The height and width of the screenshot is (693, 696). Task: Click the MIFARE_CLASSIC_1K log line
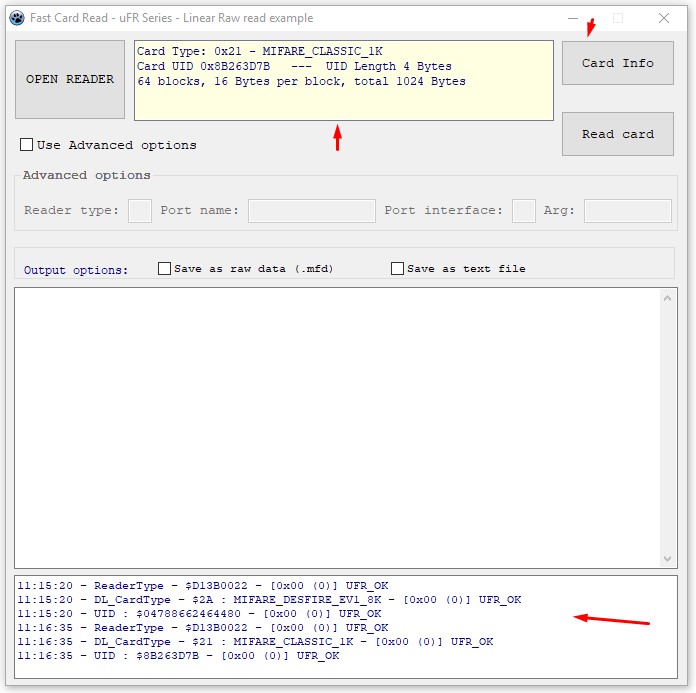click(255, 642)
